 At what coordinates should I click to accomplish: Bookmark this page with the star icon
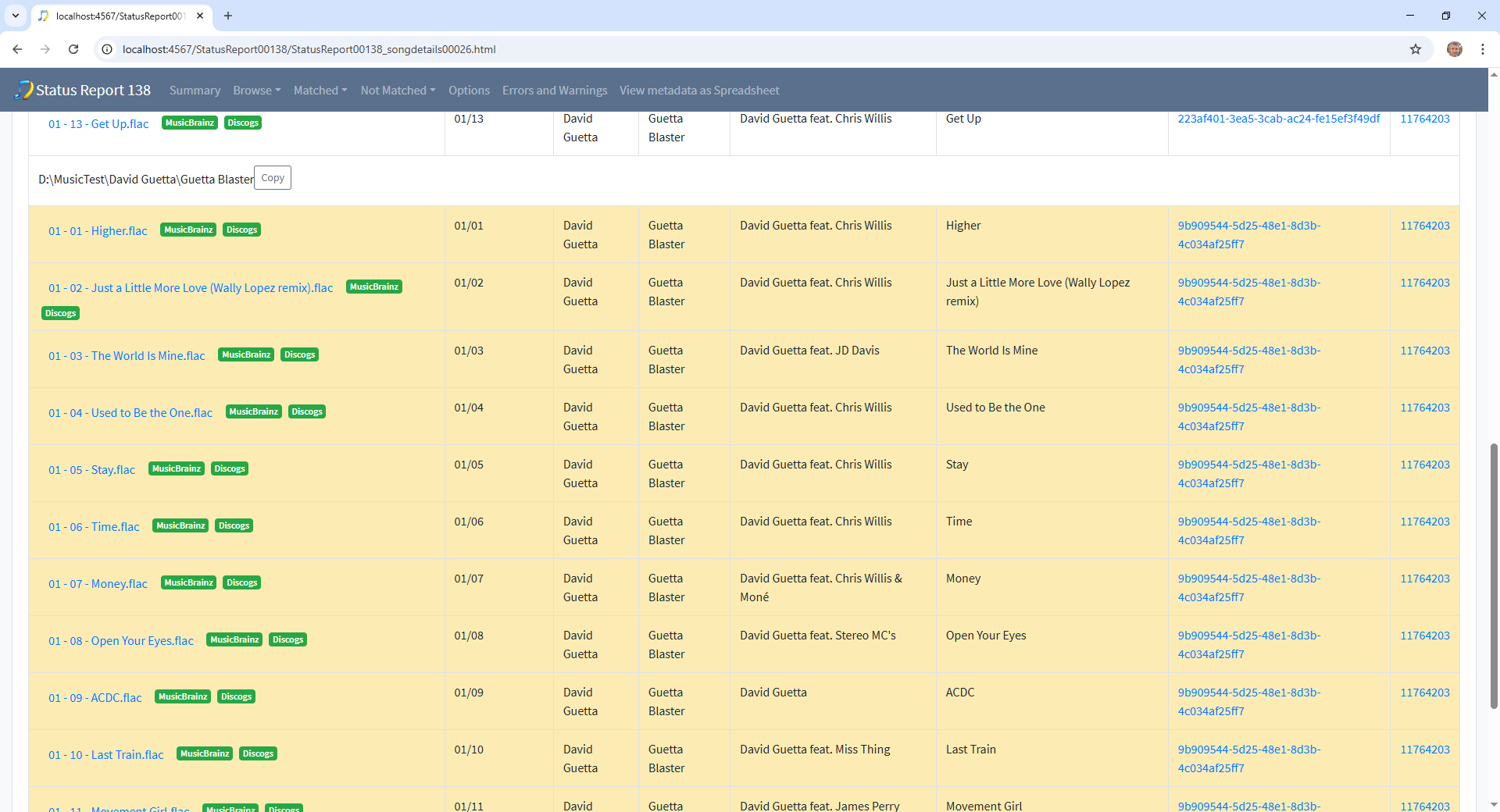pos(1415,49)
